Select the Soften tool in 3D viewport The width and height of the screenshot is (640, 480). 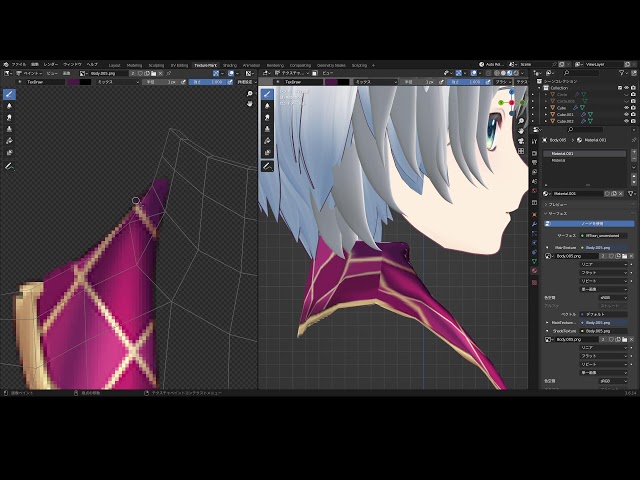coord(267,106)
